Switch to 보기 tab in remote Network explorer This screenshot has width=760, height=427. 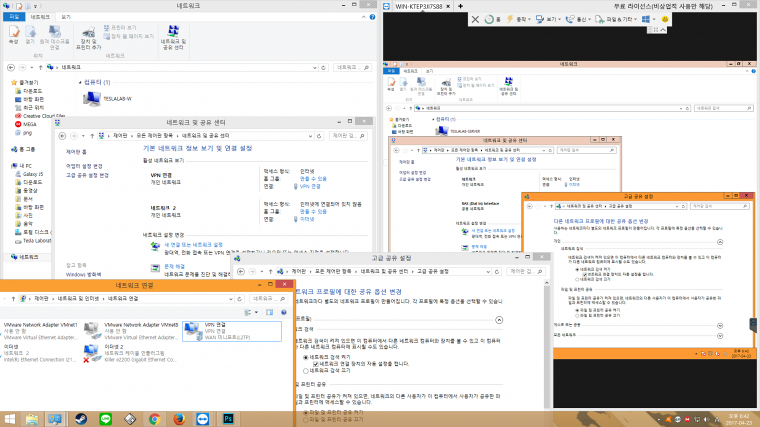click(x=429, y=71)
